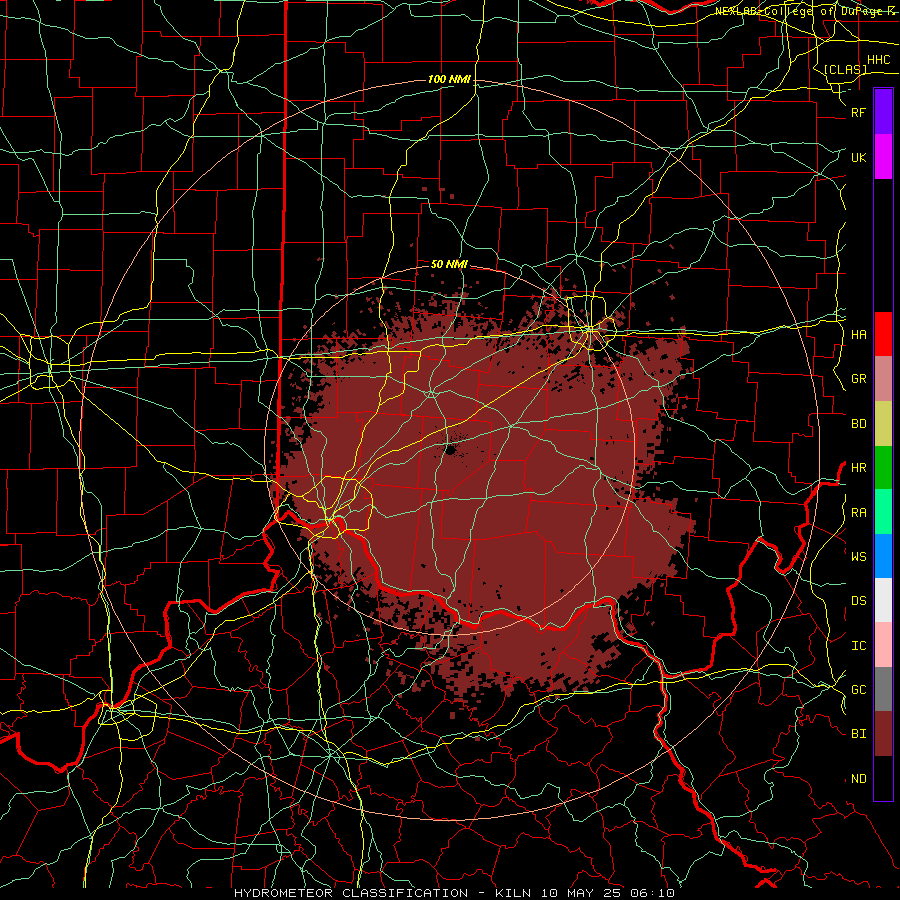Screen dimensions: 900x900
Task: Click the HA red legend swatch
Action: pyautogui.click(x=883, y=334)
